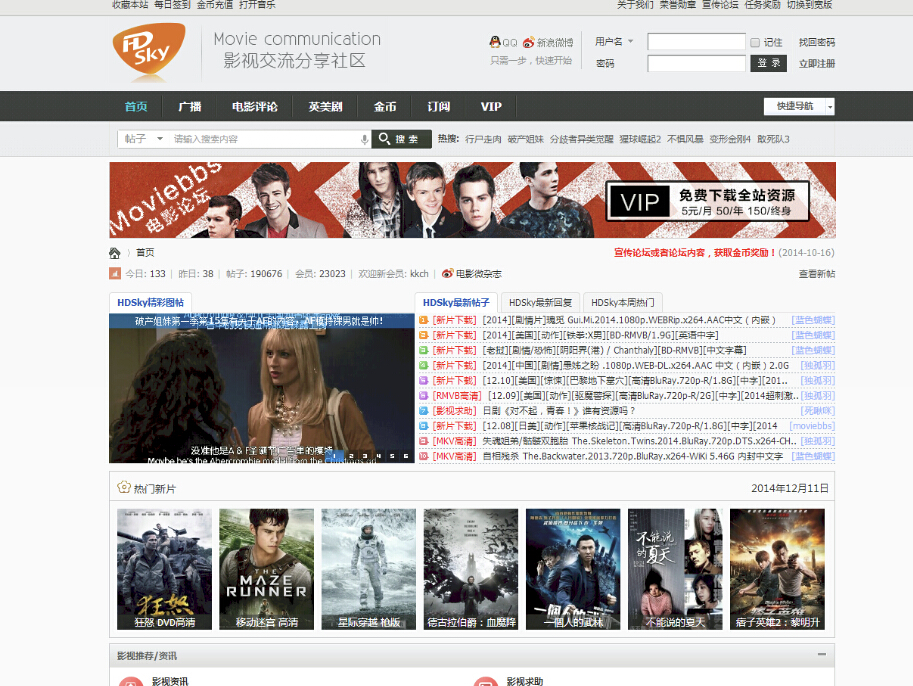913x686 pixels.
Task: Click inside the password input field
Action: tap(696, 63)
